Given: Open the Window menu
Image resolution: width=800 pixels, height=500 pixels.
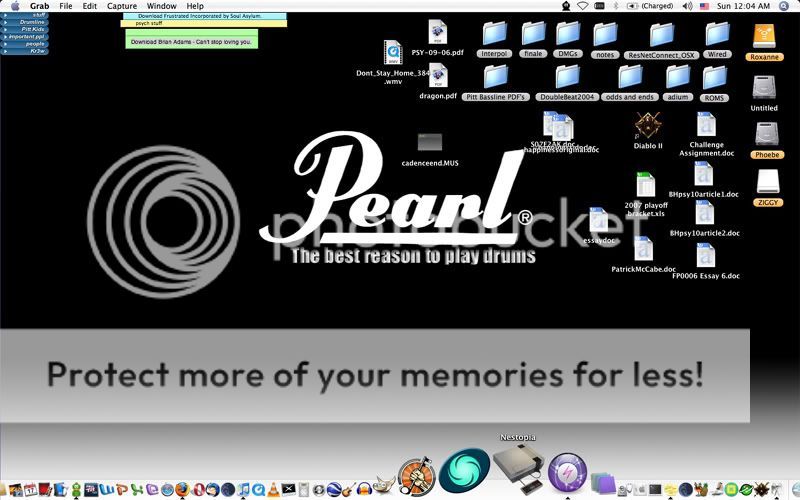Looking at the screenshot, I should (x=161, y=6).
